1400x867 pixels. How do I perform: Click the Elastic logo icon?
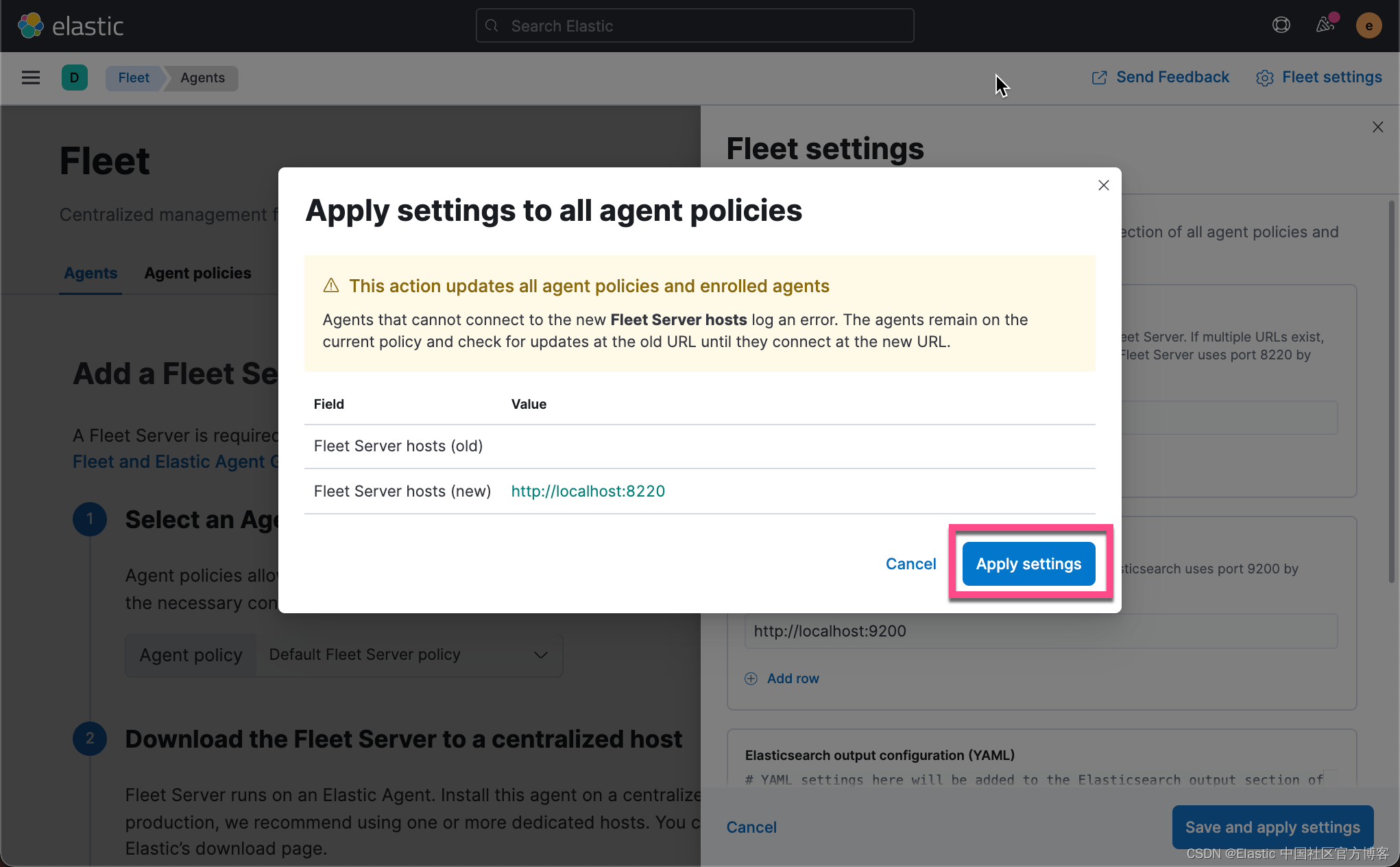tap(31, 26)
